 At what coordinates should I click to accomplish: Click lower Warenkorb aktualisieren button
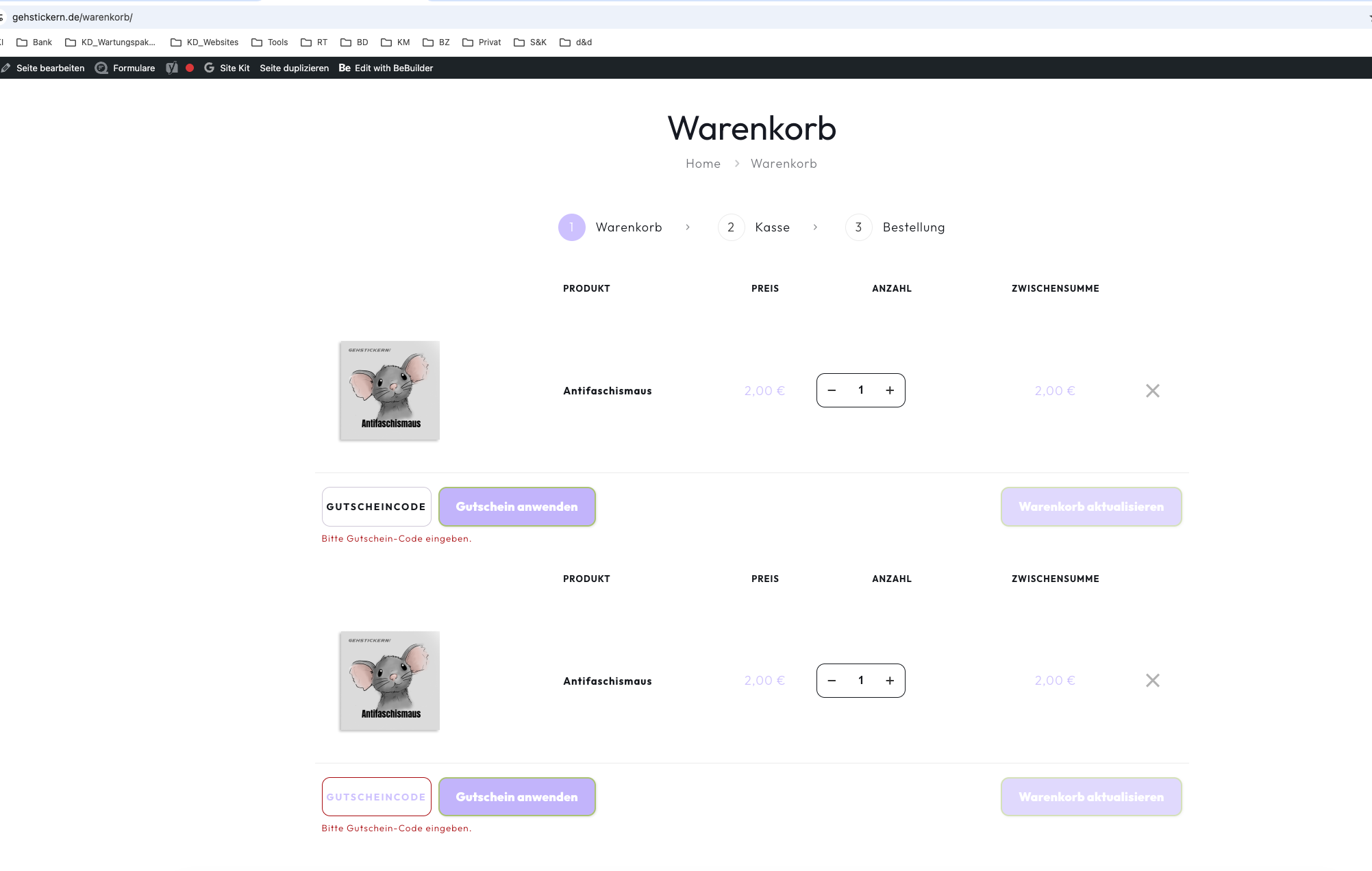[1090, 797]
